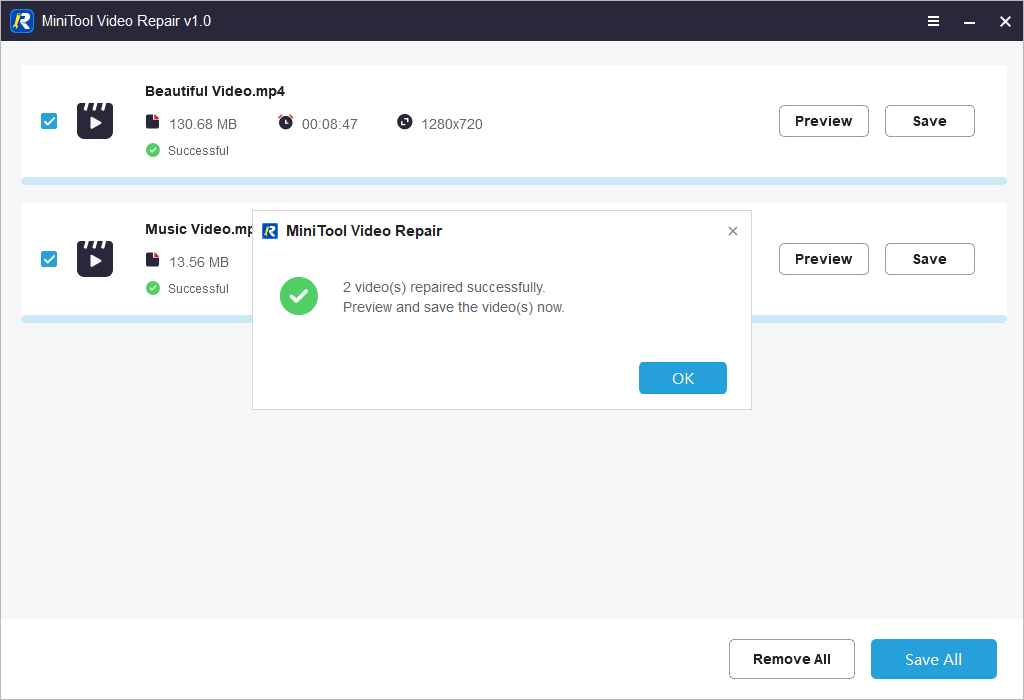
Task: Click resolution icon beside 1280x720
Action: pyautogui.click(x=405, y=122)
